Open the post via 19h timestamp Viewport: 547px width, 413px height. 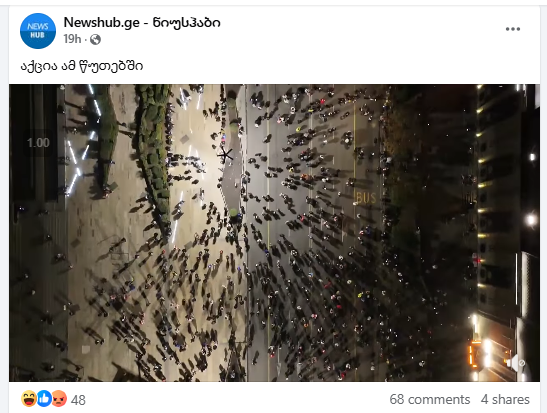[72, 39]
